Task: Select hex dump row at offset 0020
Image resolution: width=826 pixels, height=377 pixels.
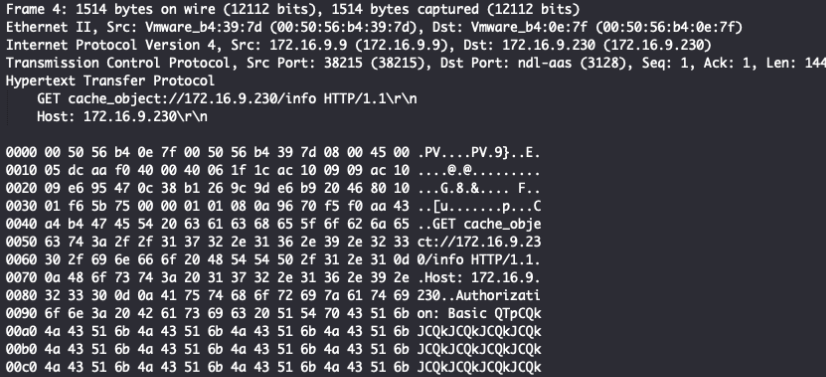Action: click(x=273, y=189)
